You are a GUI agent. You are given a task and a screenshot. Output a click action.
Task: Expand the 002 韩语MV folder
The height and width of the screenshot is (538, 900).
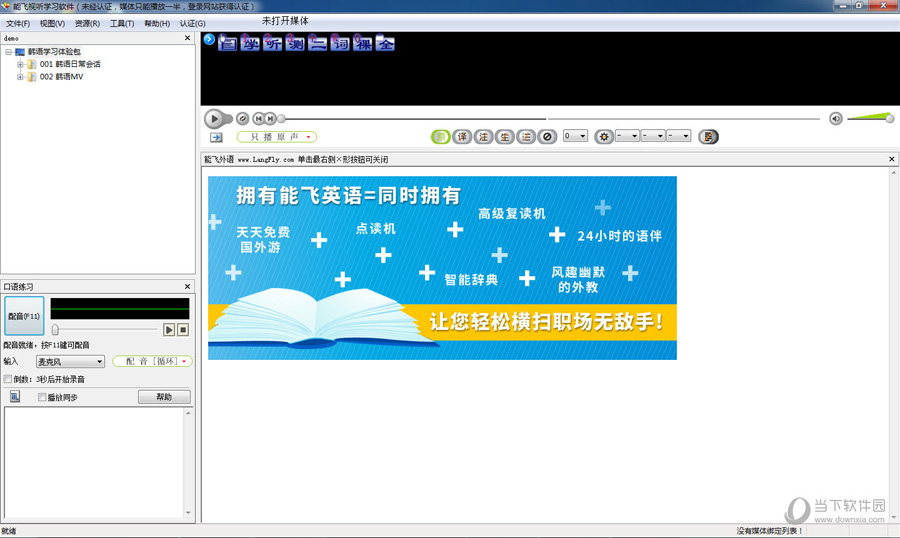coord(20,77)
